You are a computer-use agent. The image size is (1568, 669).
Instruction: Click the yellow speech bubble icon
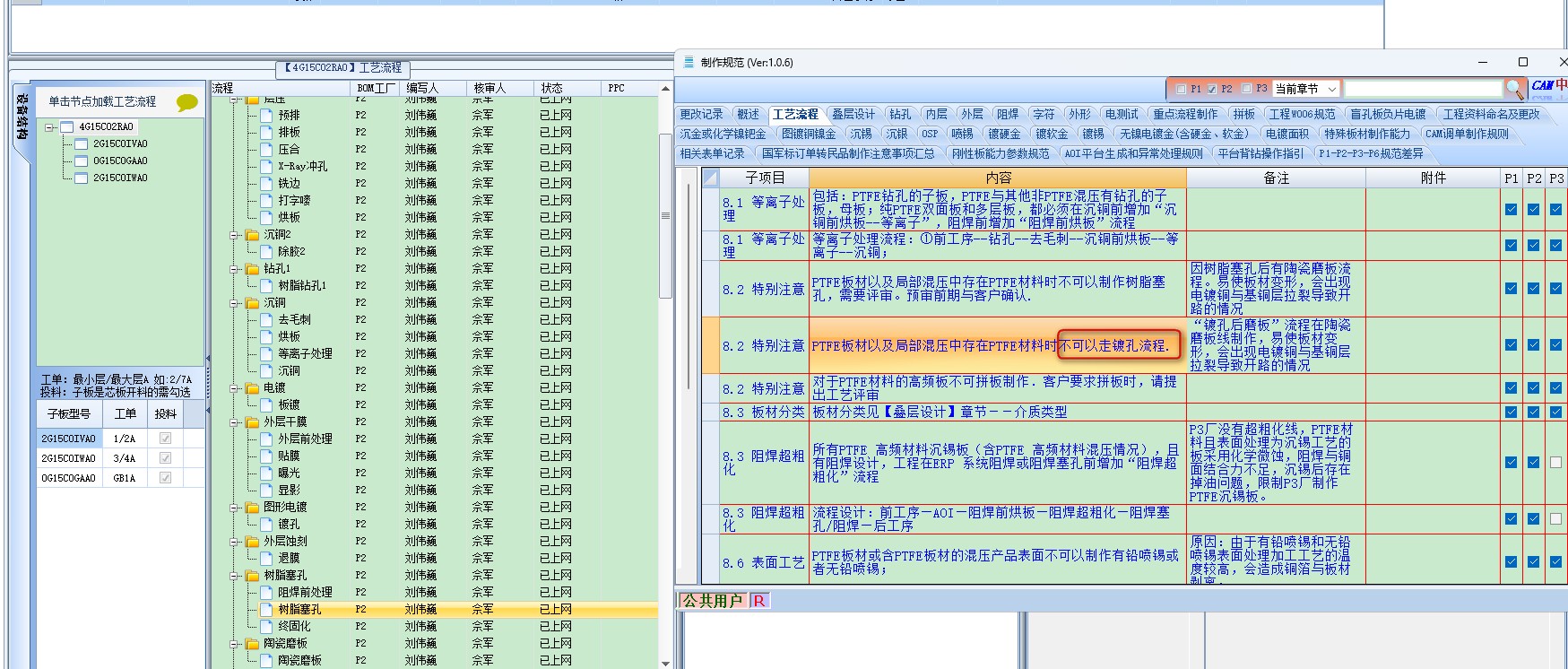[186, 102]
